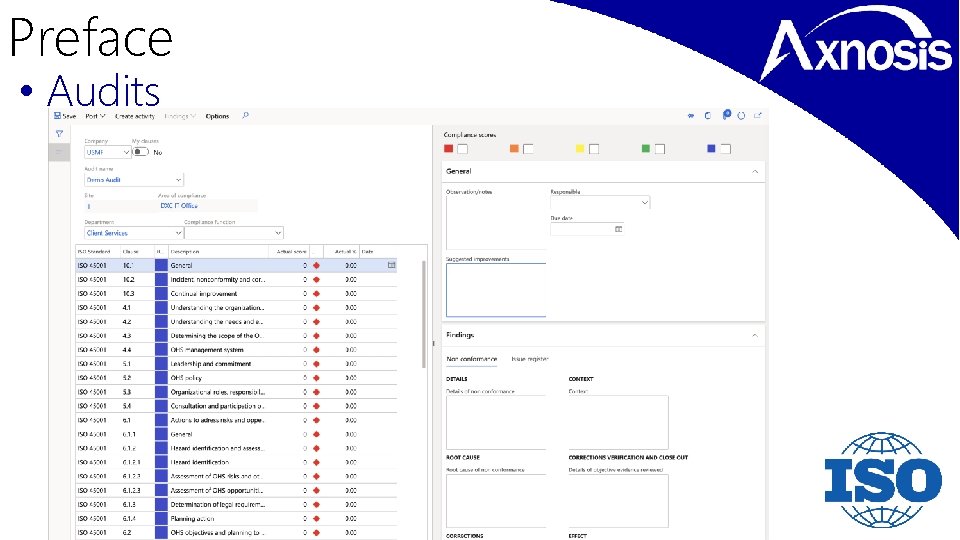Click blue status block in clause 6.1 row

coord(161,420)
